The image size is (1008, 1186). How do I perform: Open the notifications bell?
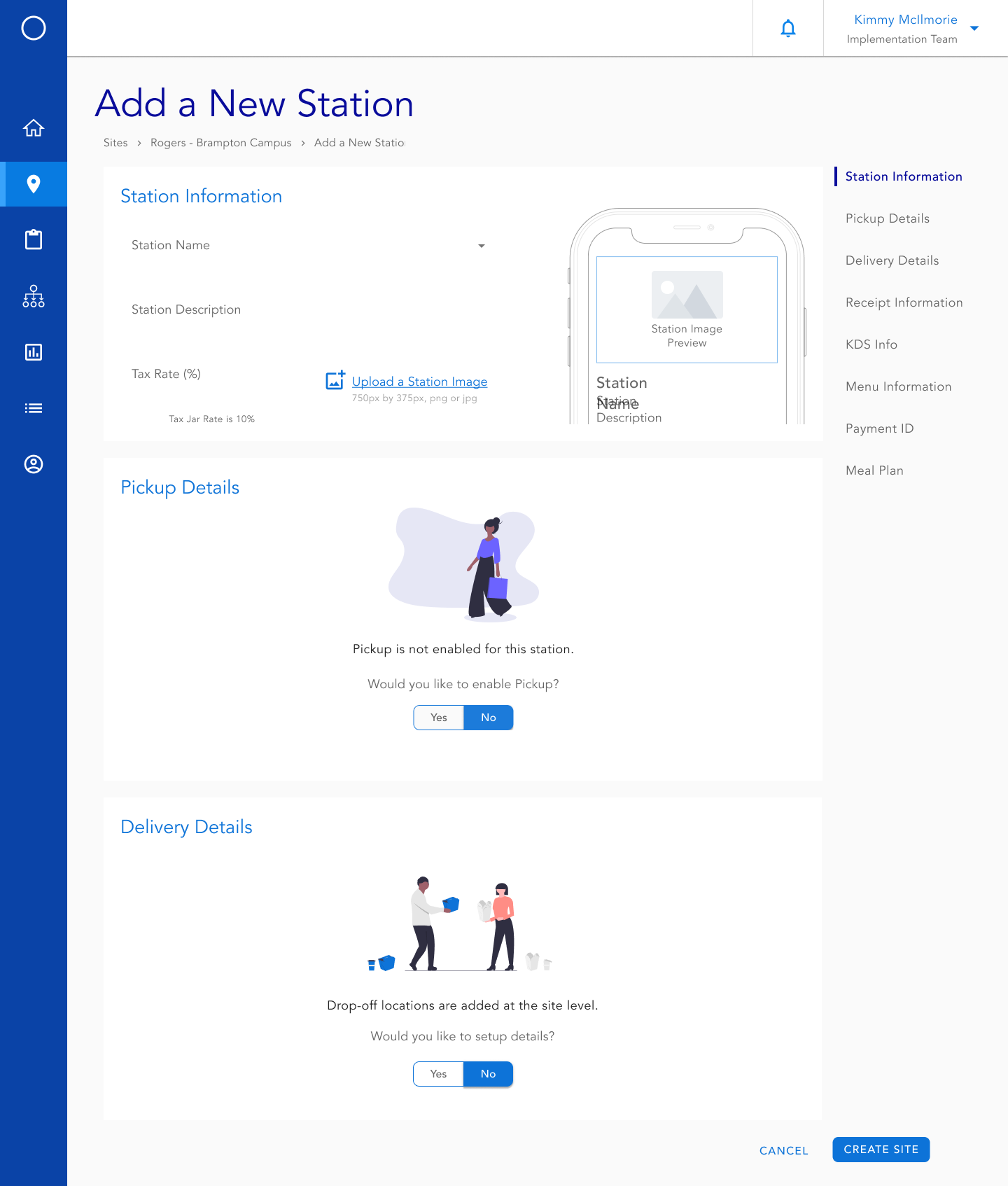(788, 28)
